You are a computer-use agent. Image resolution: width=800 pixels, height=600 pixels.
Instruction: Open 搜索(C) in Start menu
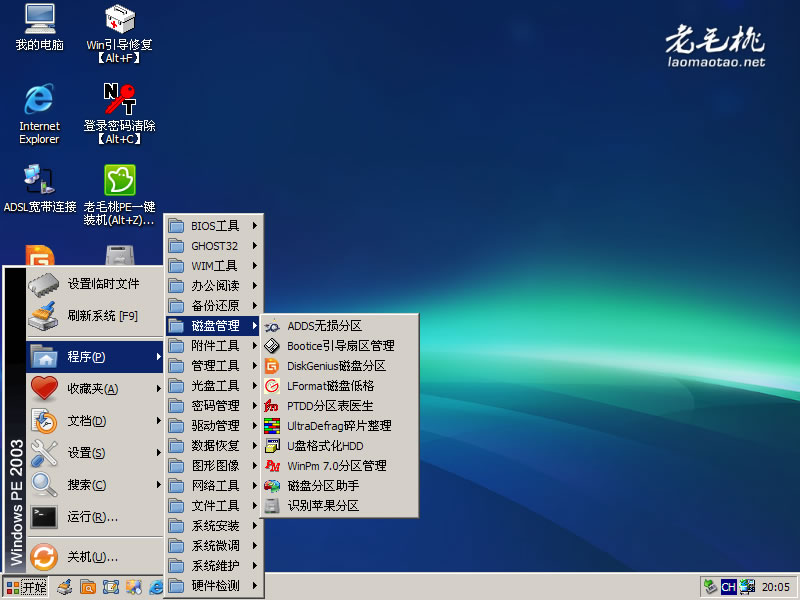tap(95, 485)
